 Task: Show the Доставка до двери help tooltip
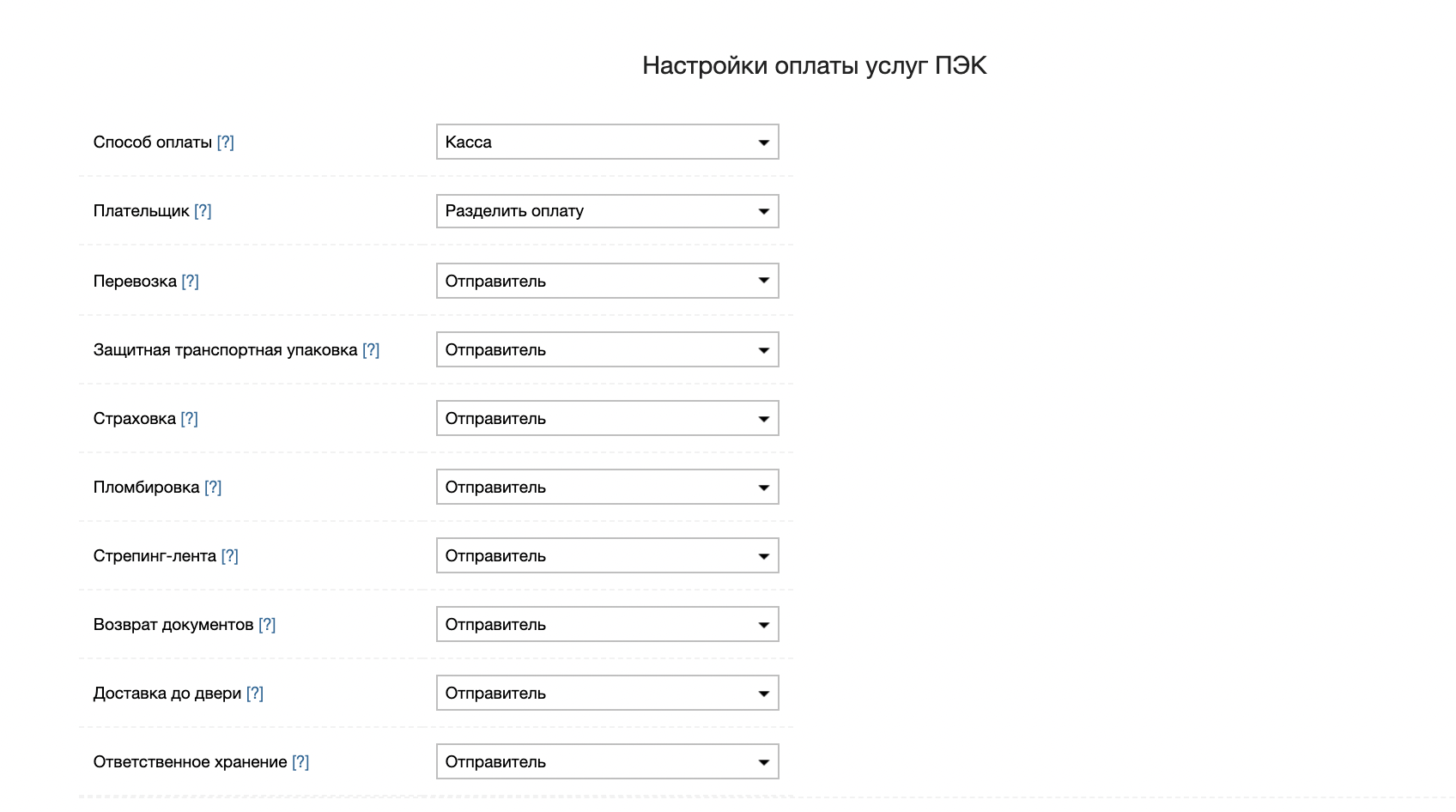(x=255, y=694)
